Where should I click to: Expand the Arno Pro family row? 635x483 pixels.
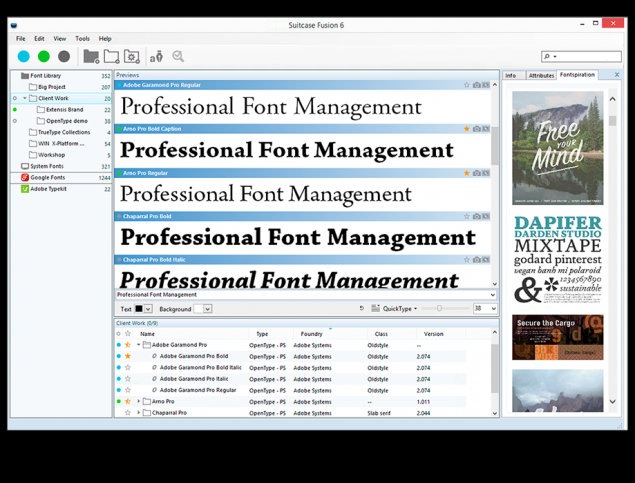click(139, 402)
